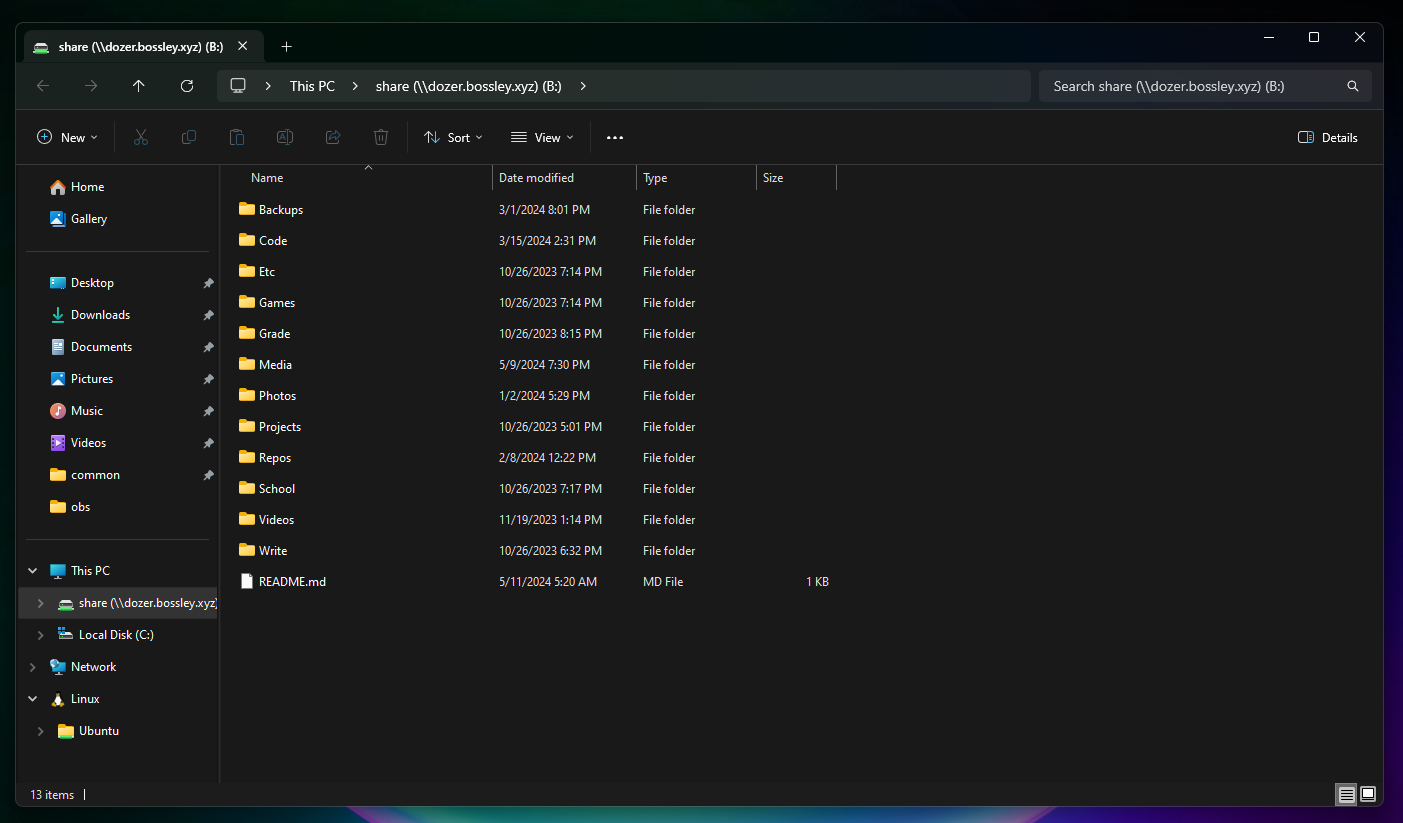Open the Sort dropdown
This screenshot has height=823, width=1403.
click(453, 137)
